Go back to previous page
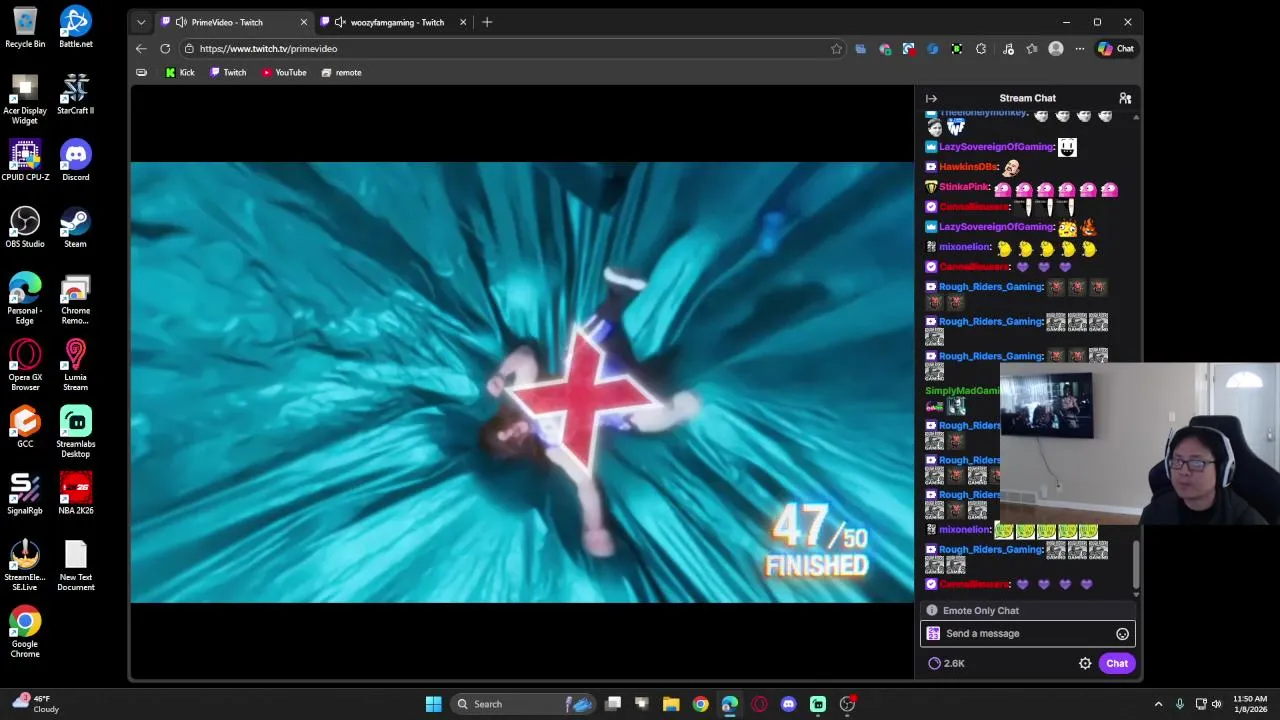 tap(141, 49)
